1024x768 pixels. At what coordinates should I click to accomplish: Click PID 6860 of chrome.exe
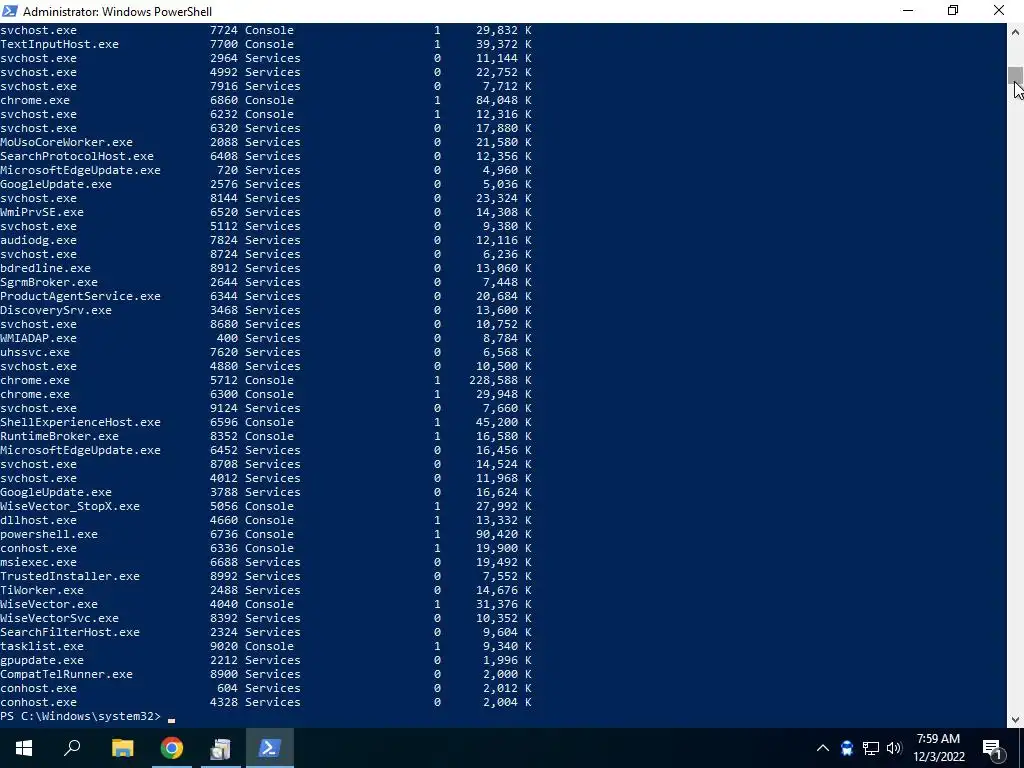click(x=223, y=101)
